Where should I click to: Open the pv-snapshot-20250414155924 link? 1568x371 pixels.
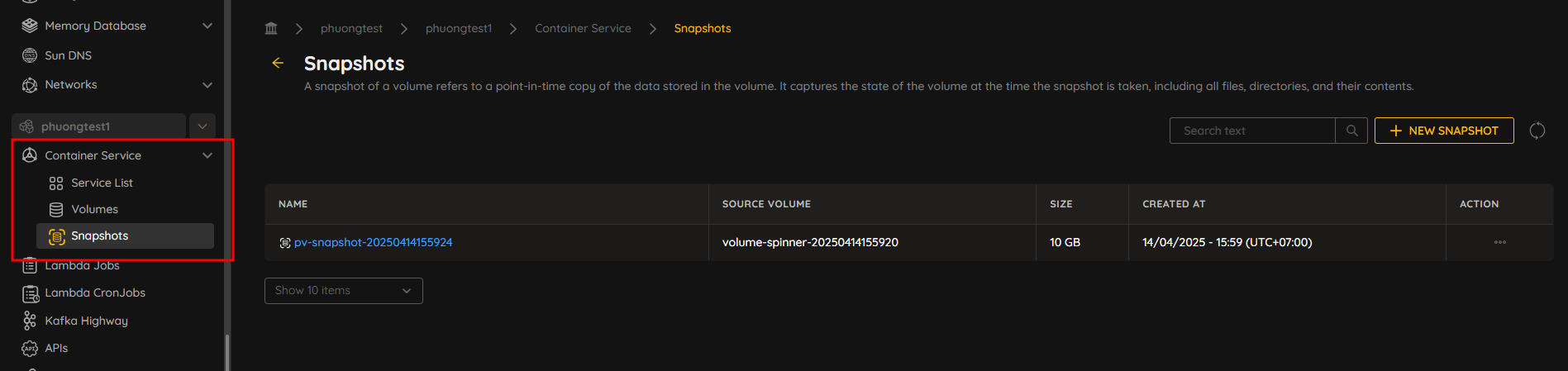coord(373,242)
